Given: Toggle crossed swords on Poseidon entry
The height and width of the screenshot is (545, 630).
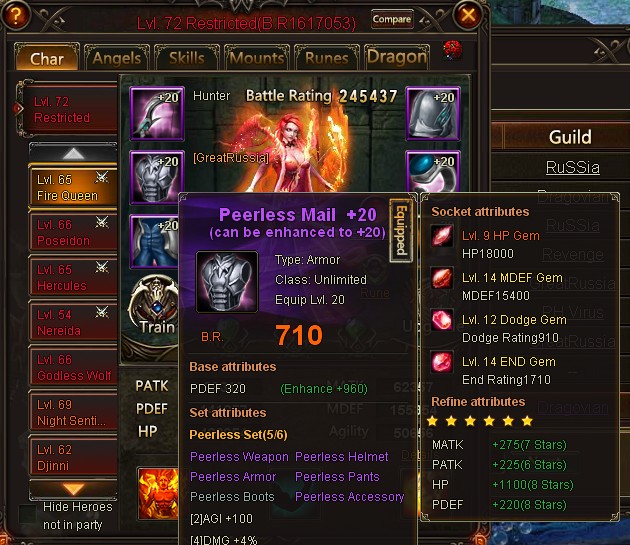Looking at the screenshot, I should point(102,222).
